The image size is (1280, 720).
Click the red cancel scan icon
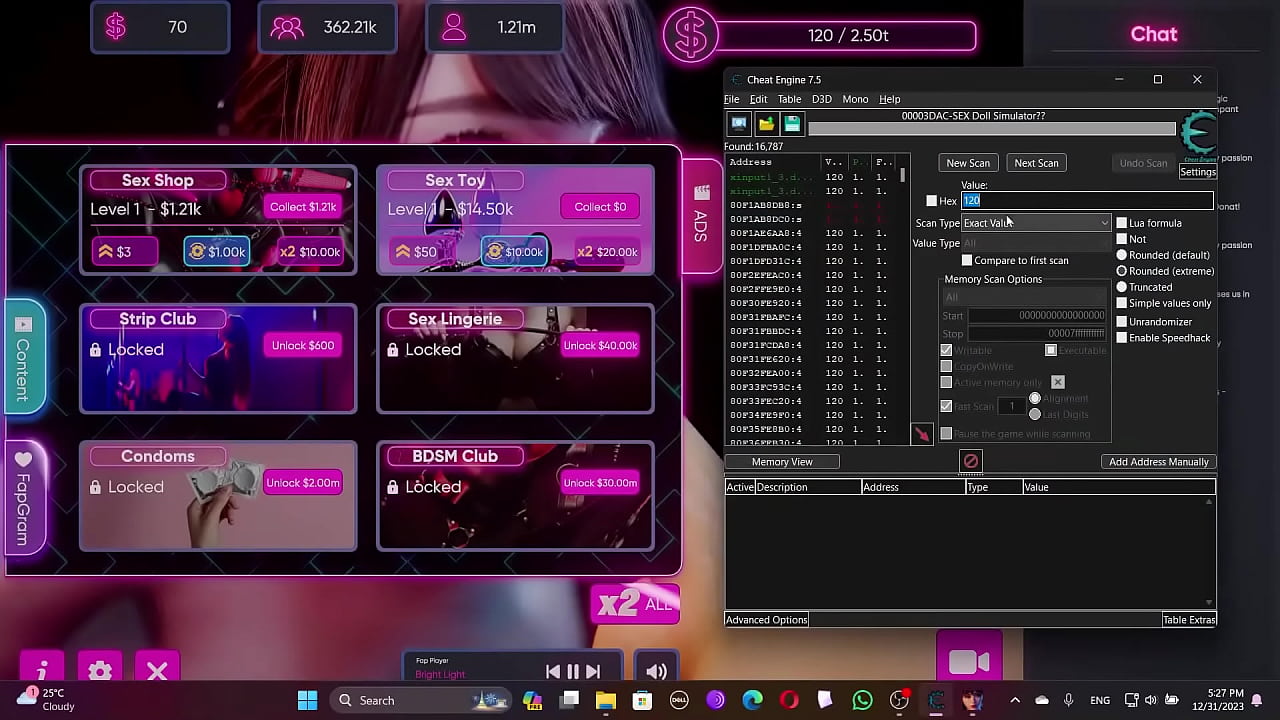tap(970, 460)
